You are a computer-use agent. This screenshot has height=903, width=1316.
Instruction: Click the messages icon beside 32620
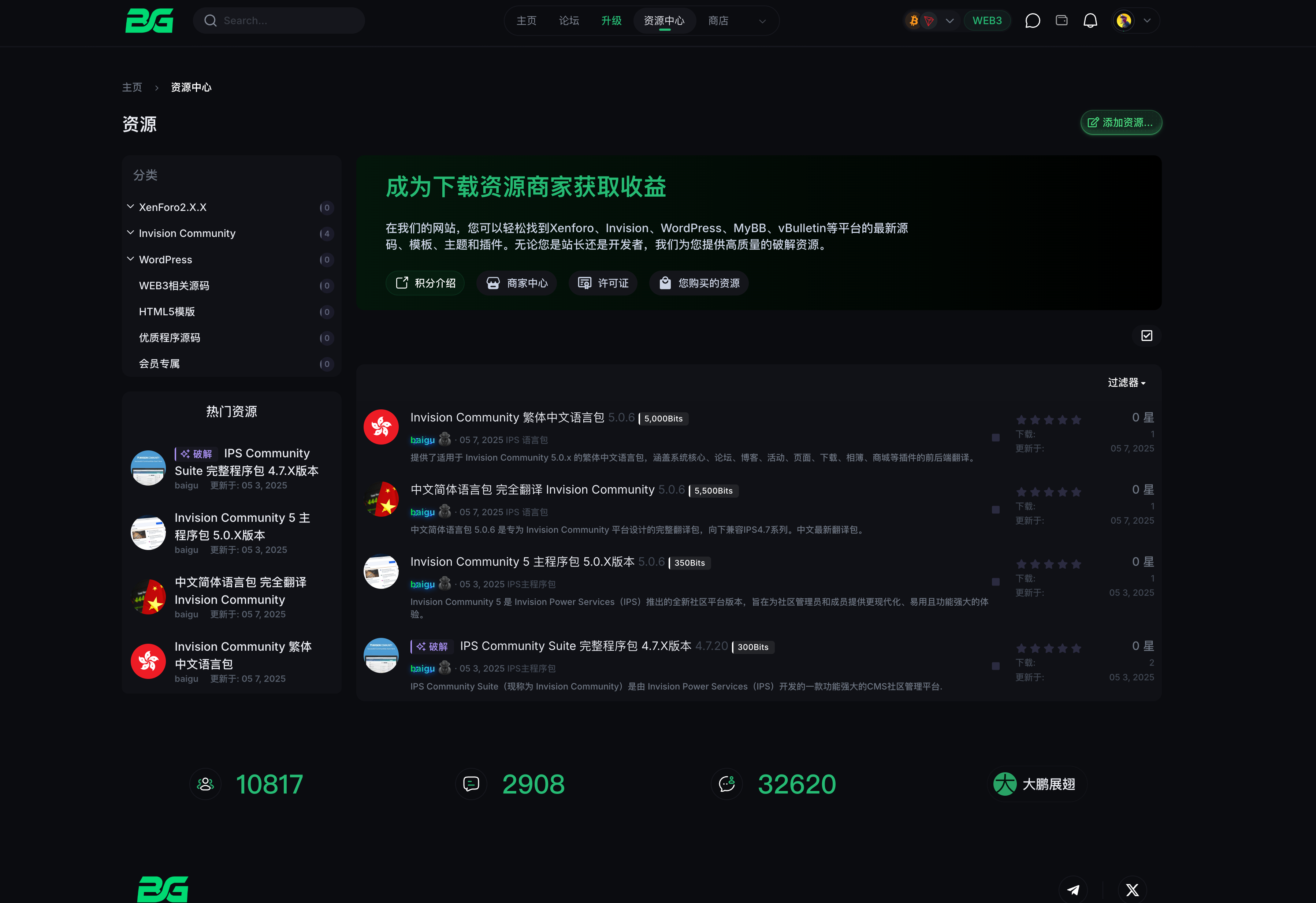coord(726,784)
